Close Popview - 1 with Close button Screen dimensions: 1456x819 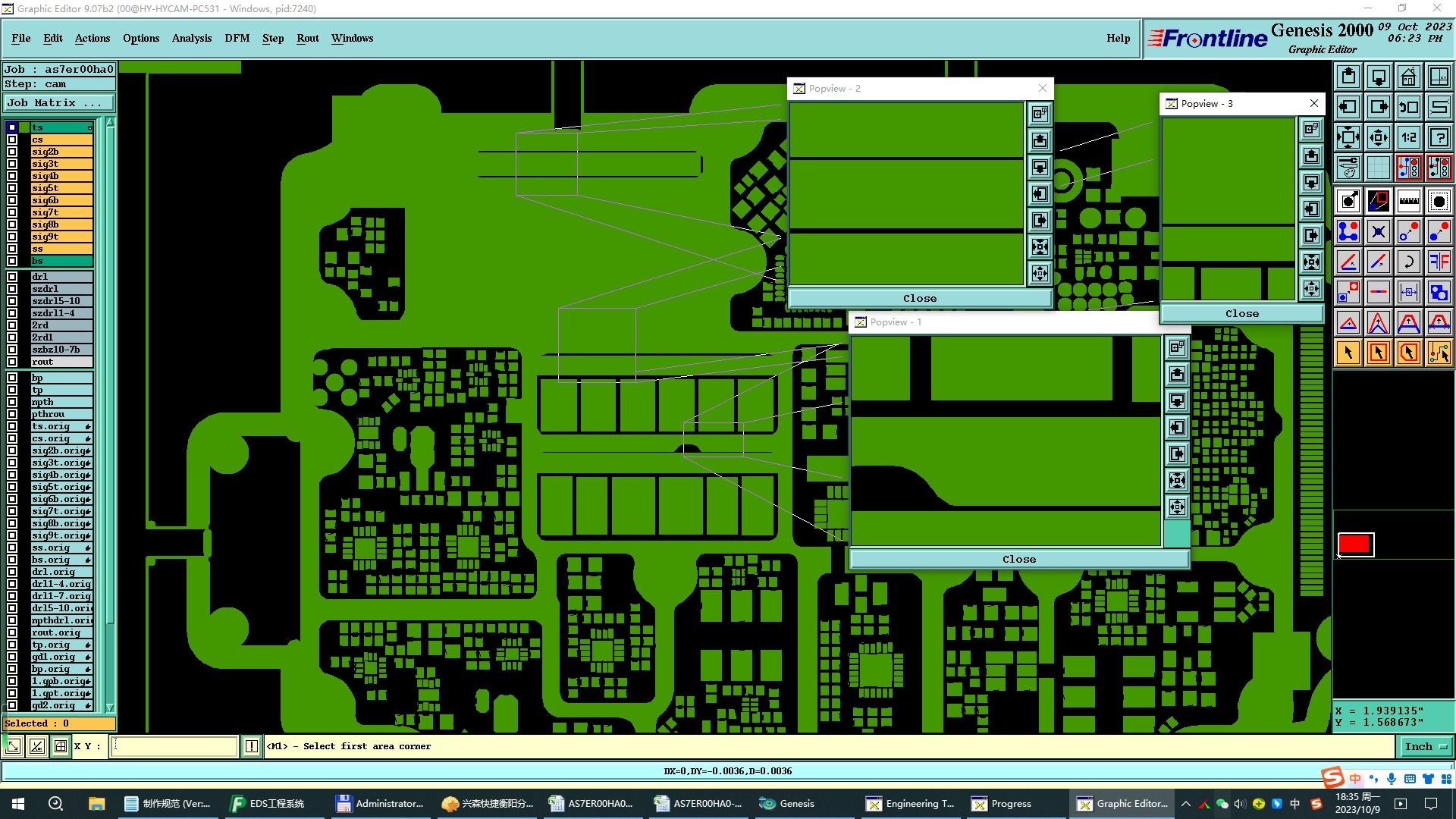click(x=1018, y=559)
